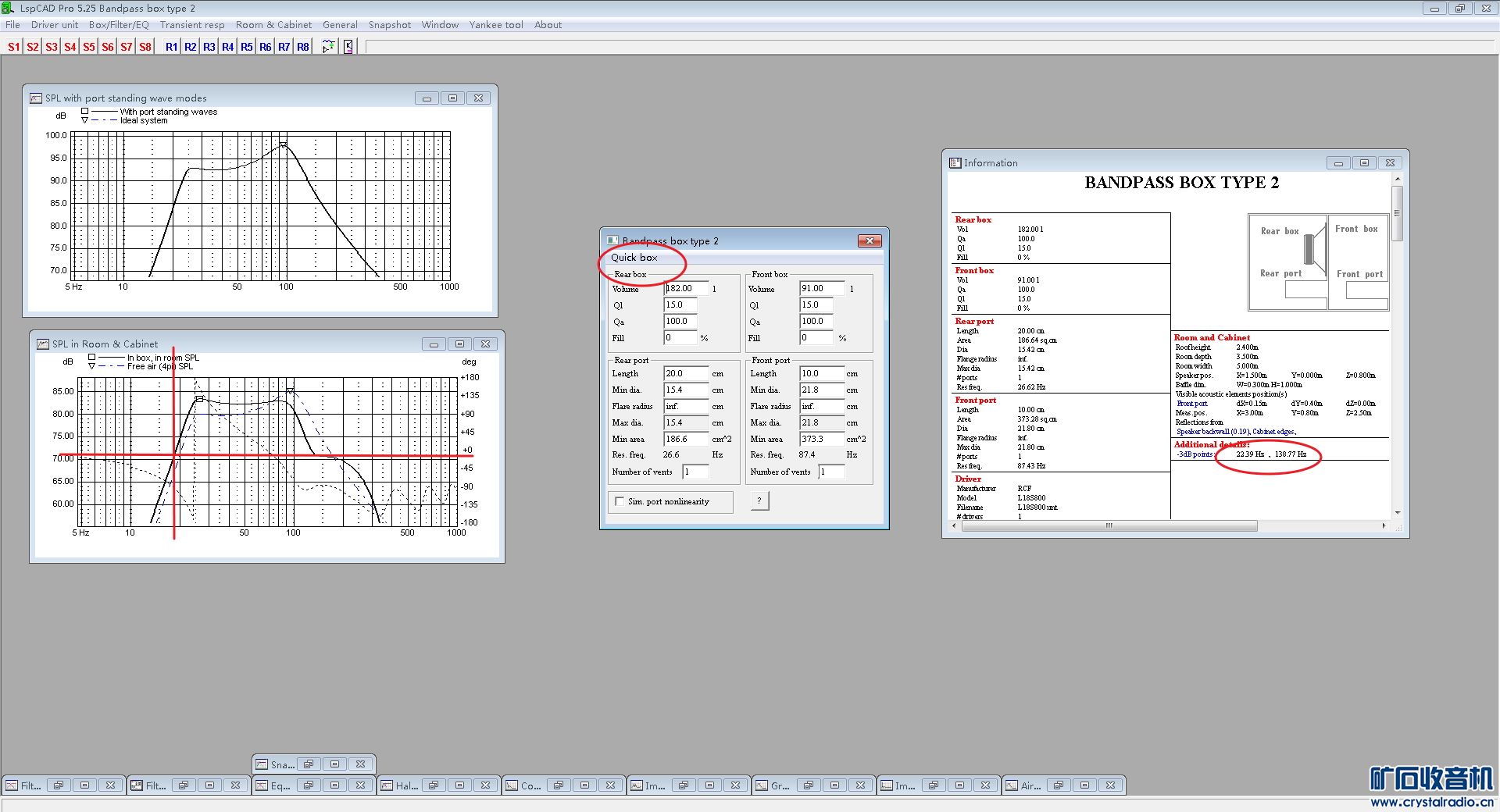Restore the minimized Sna... window
This screenshot has height=812, width=1500.
point(309,764)
